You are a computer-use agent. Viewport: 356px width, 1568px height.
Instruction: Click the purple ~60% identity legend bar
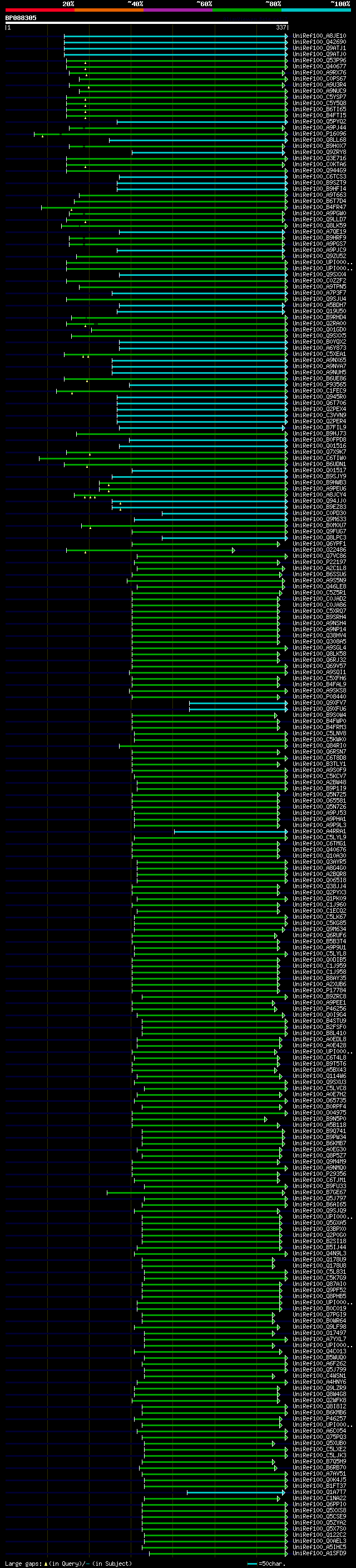179,10
